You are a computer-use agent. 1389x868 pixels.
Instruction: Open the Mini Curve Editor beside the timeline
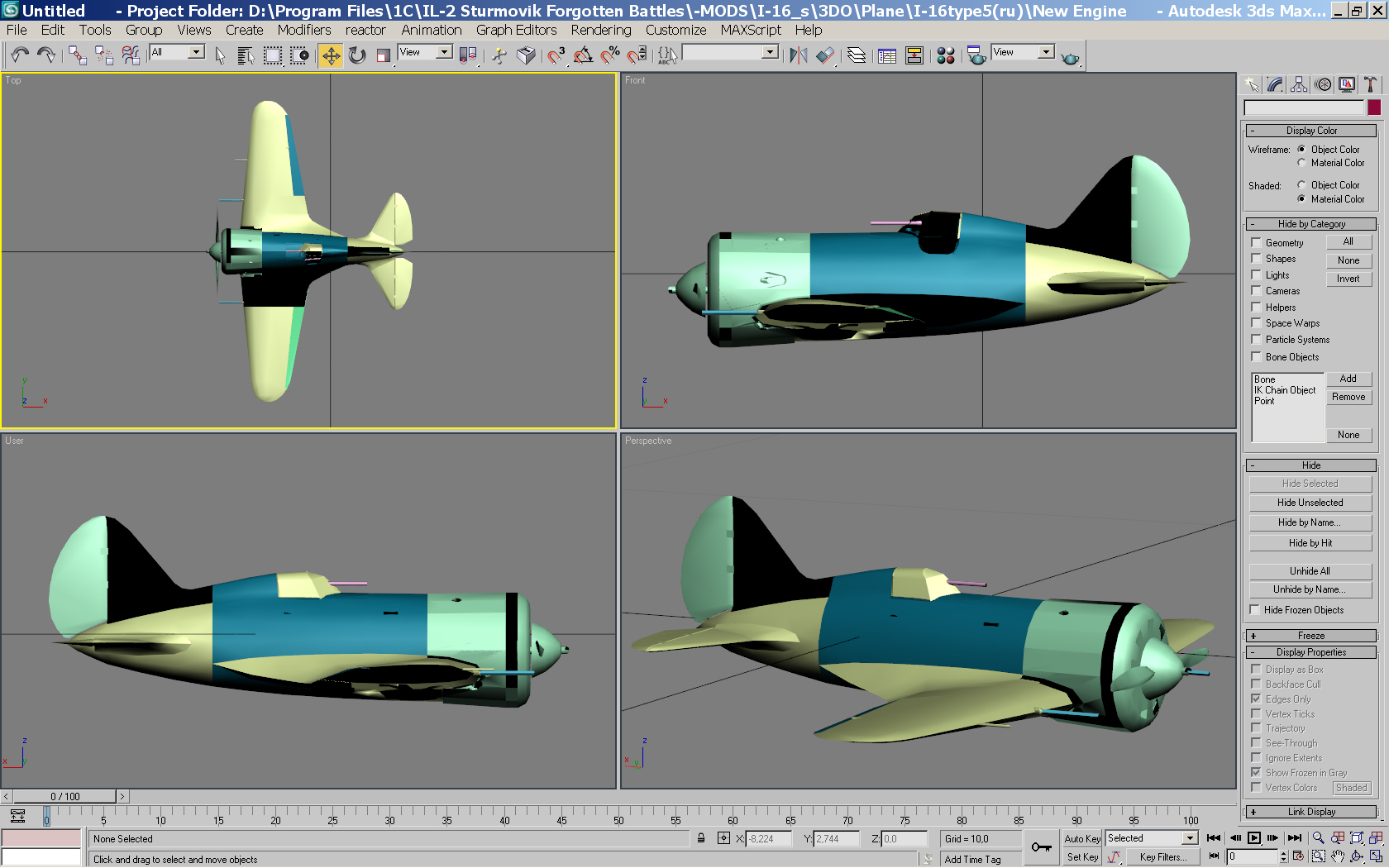(17, 816)
